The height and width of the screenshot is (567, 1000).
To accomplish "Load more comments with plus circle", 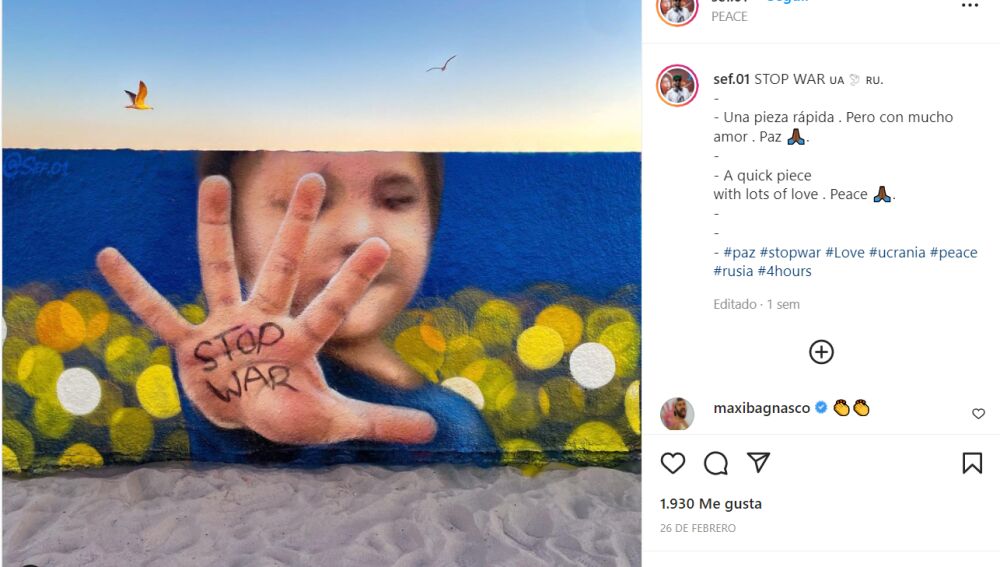I will point(821,352).
